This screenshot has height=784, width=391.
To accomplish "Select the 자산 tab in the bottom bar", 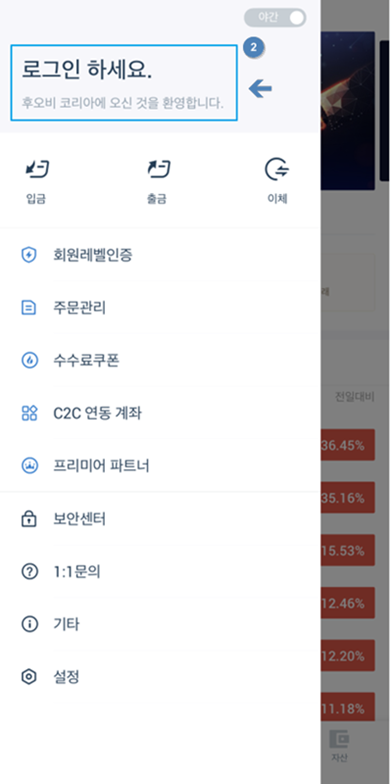I will (x=340, y=746).
